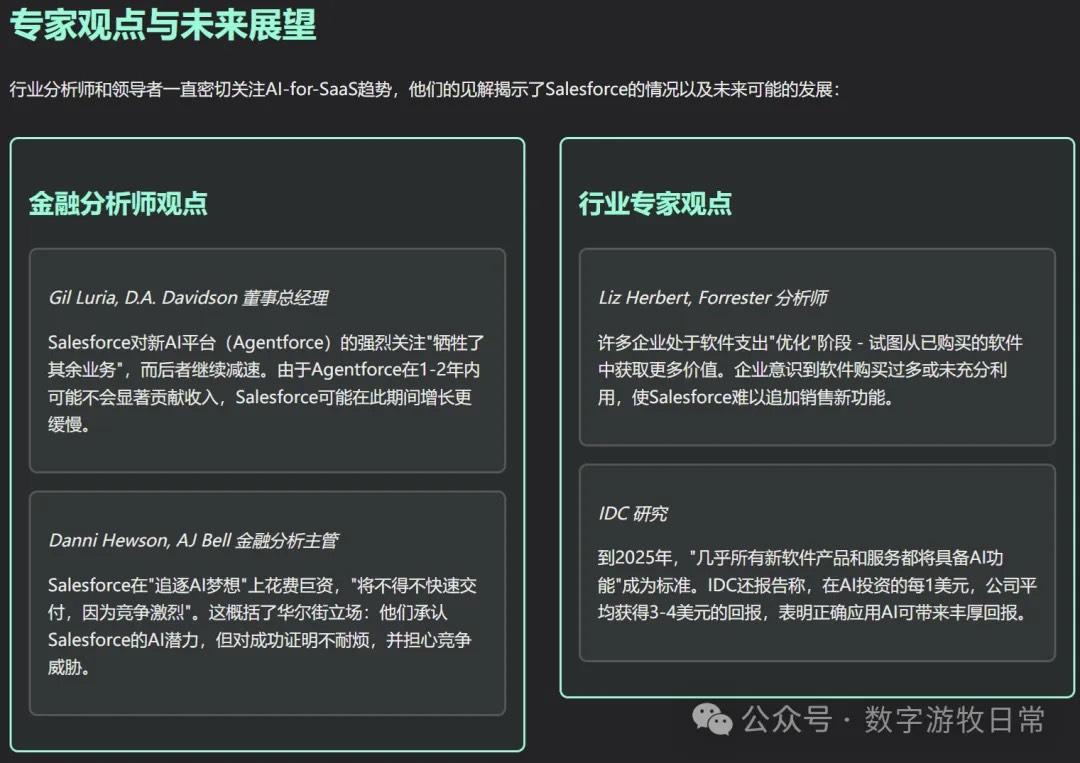Click the 金融分析师观点 panel heading
Viewport: 1080px width, 763px height.
pyautogui.click(x=118, y=203)
